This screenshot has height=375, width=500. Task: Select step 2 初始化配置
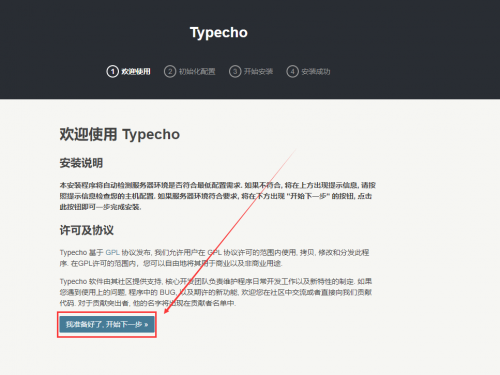point(189,71)
